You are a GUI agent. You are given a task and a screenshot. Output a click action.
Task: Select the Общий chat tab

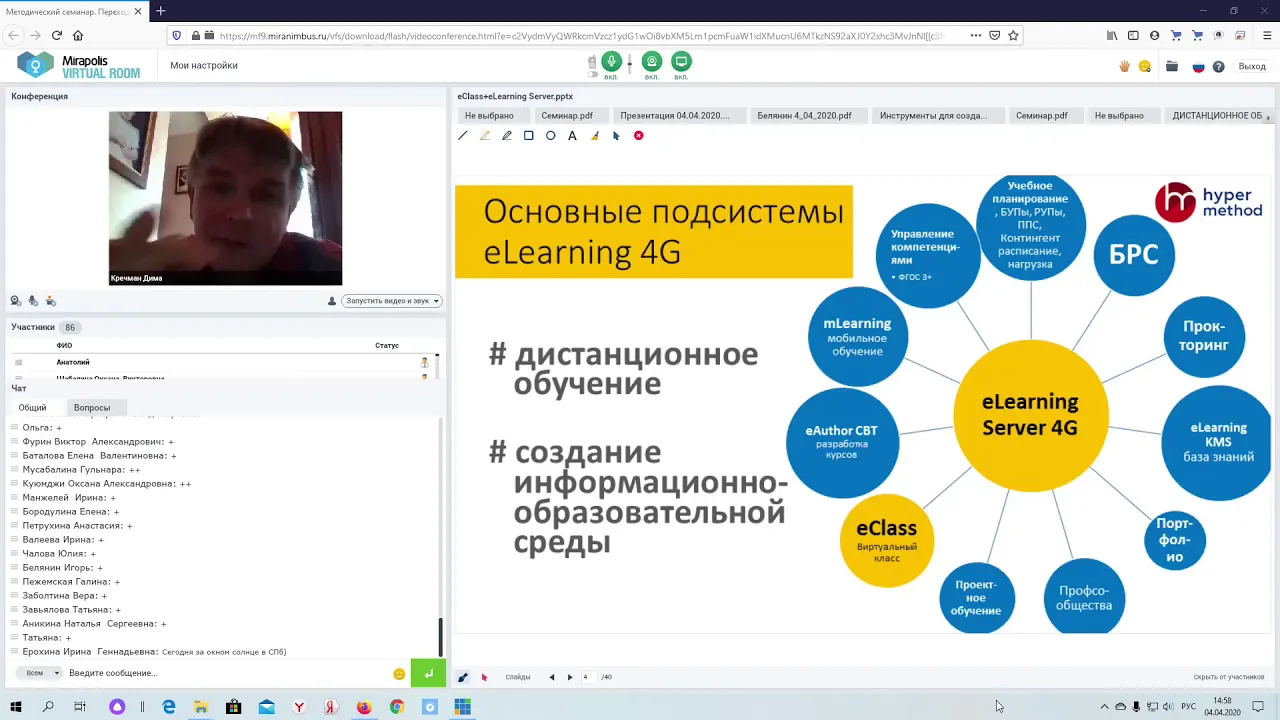(x=32, y=407)
